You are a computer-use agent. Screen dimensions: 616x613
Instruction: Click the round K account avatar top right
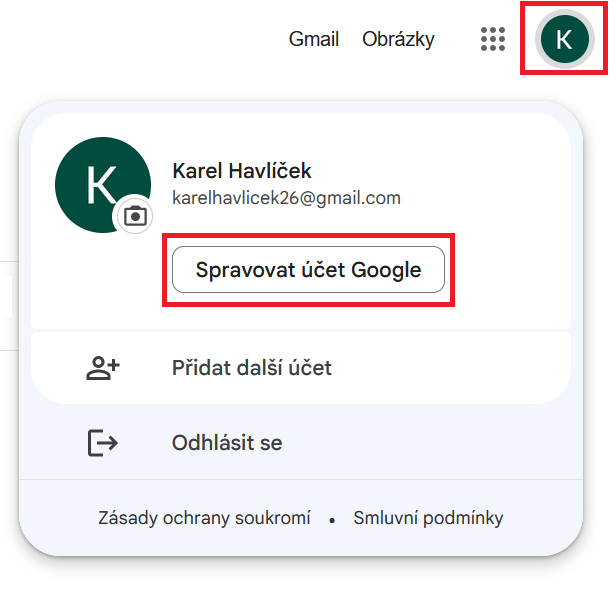pos(564,40)
